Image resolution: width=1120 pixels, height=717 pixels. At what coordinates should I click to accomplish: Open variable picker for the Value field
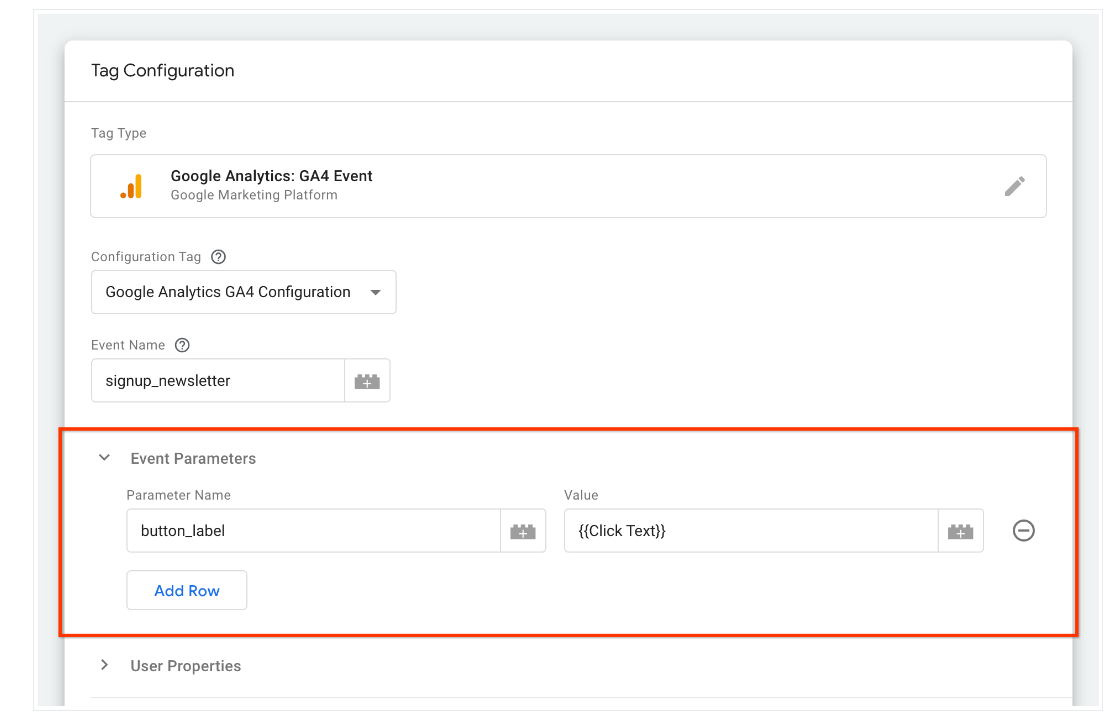tap(961, 530)
